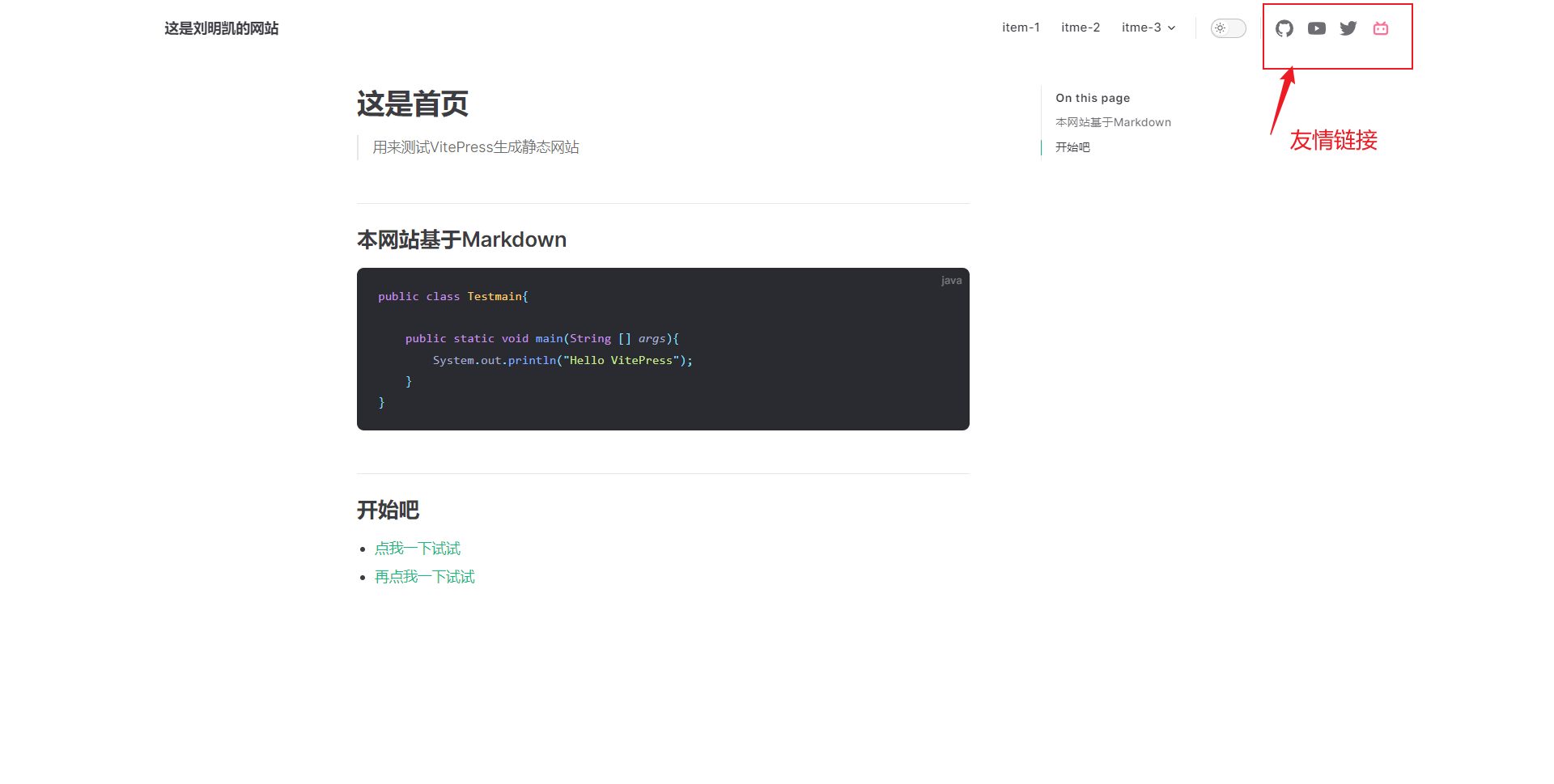
Task: Click the java language label on code block
Action: (x=951, y=281)
